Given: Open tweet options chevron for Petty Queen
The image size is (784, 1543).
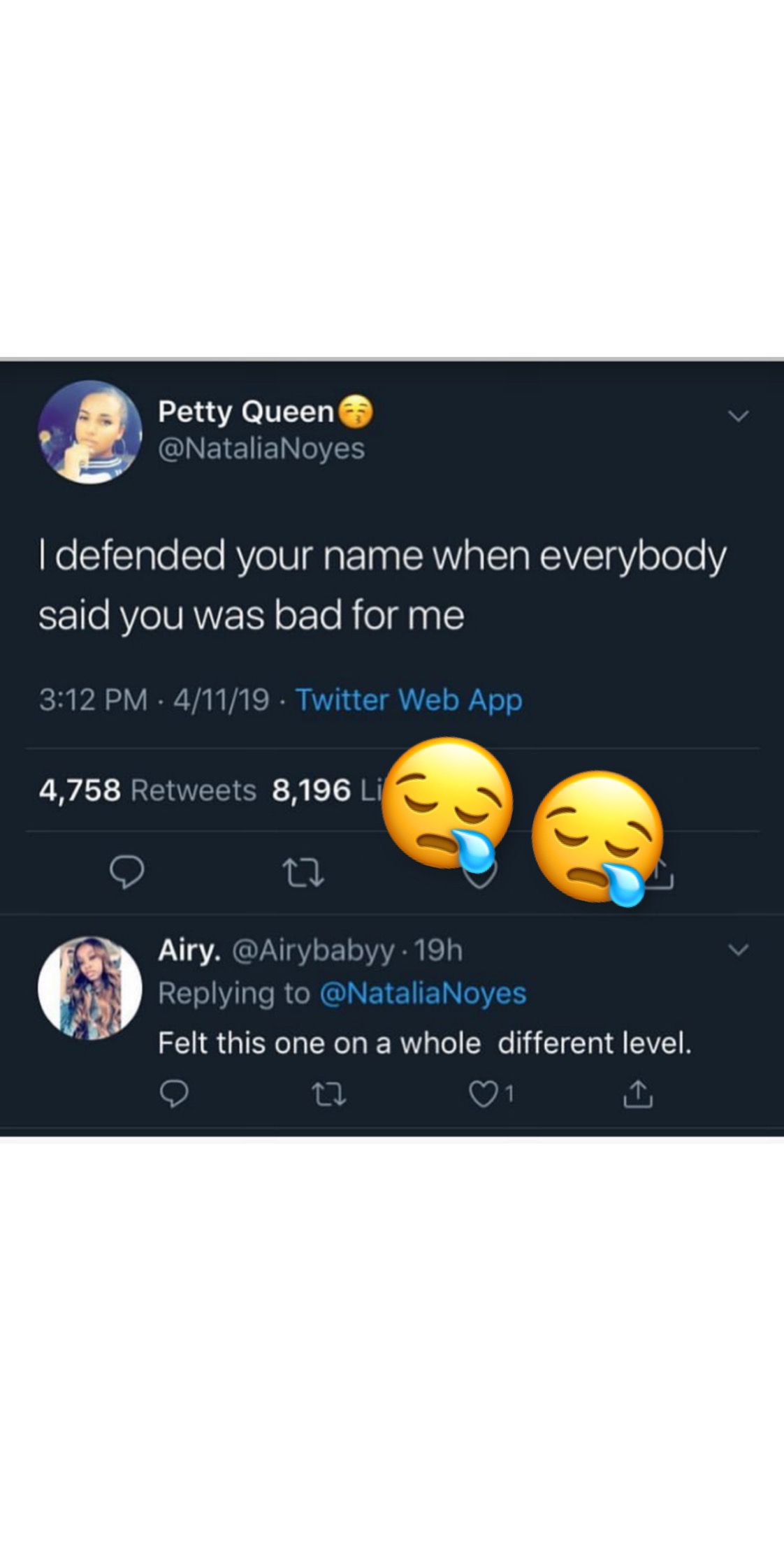Looking at the screenshot, I should (739, 416).
